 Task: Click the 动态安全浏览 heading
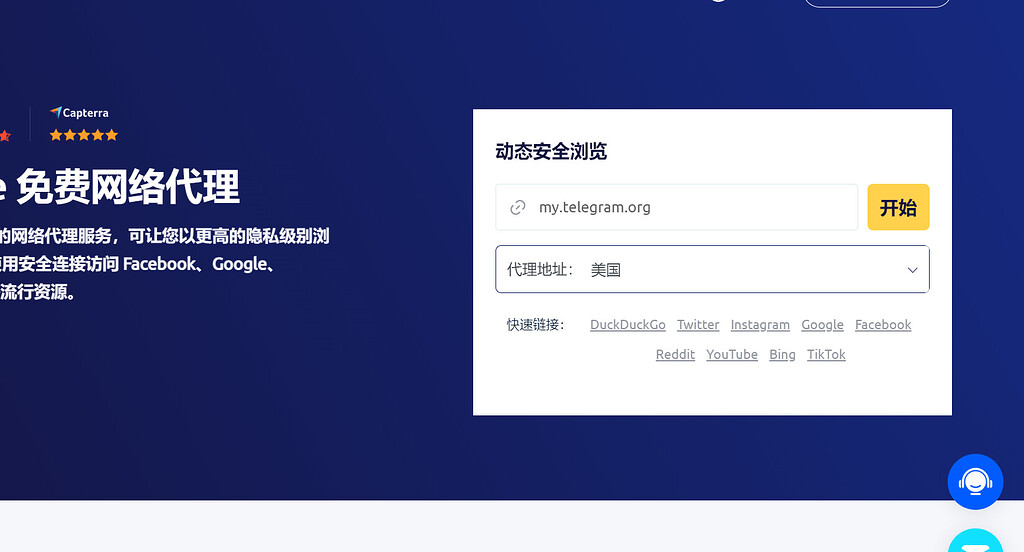tap(551, 152)
